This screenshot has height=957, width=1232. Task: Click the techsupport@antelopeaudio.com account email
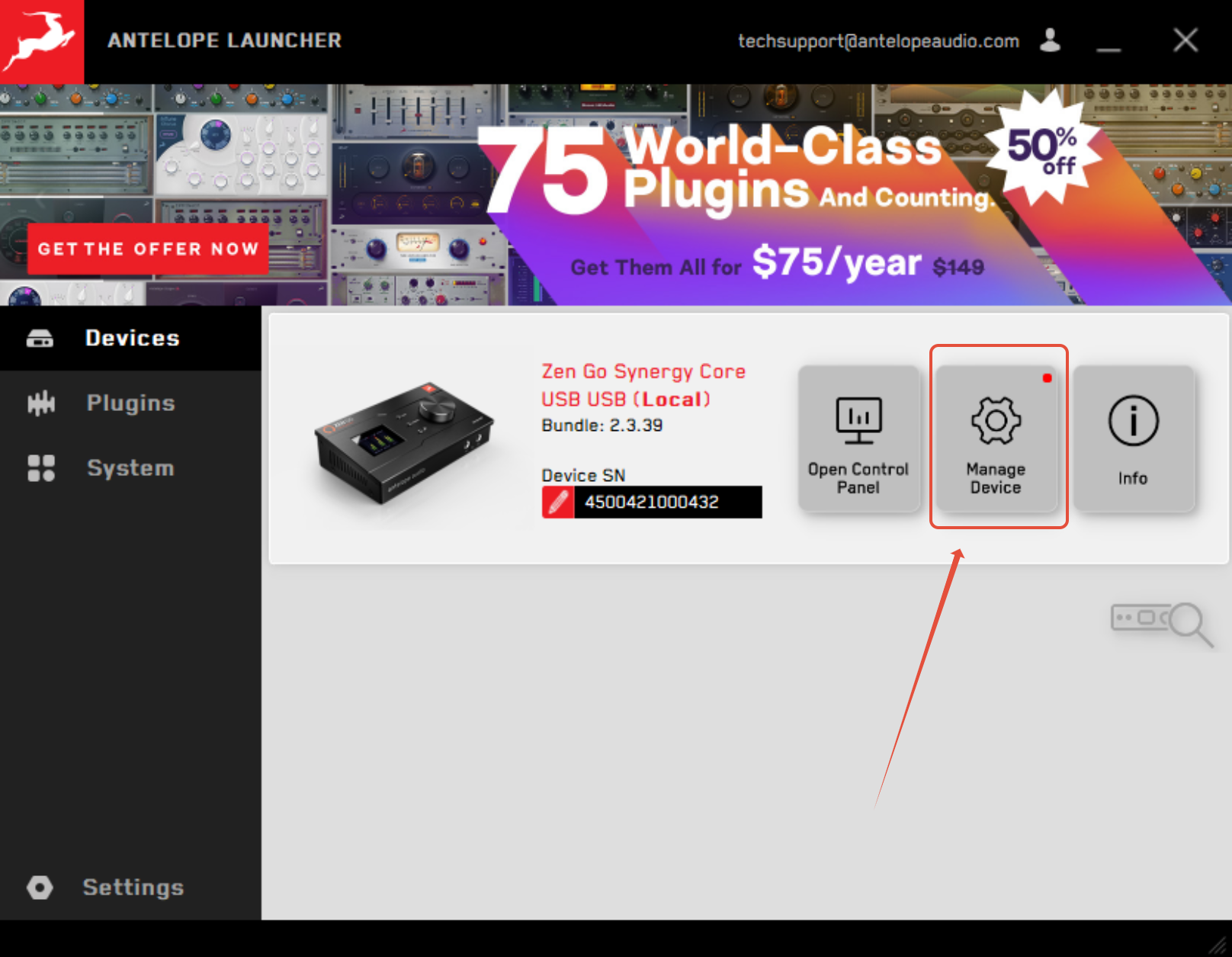[x=878, y=40]
